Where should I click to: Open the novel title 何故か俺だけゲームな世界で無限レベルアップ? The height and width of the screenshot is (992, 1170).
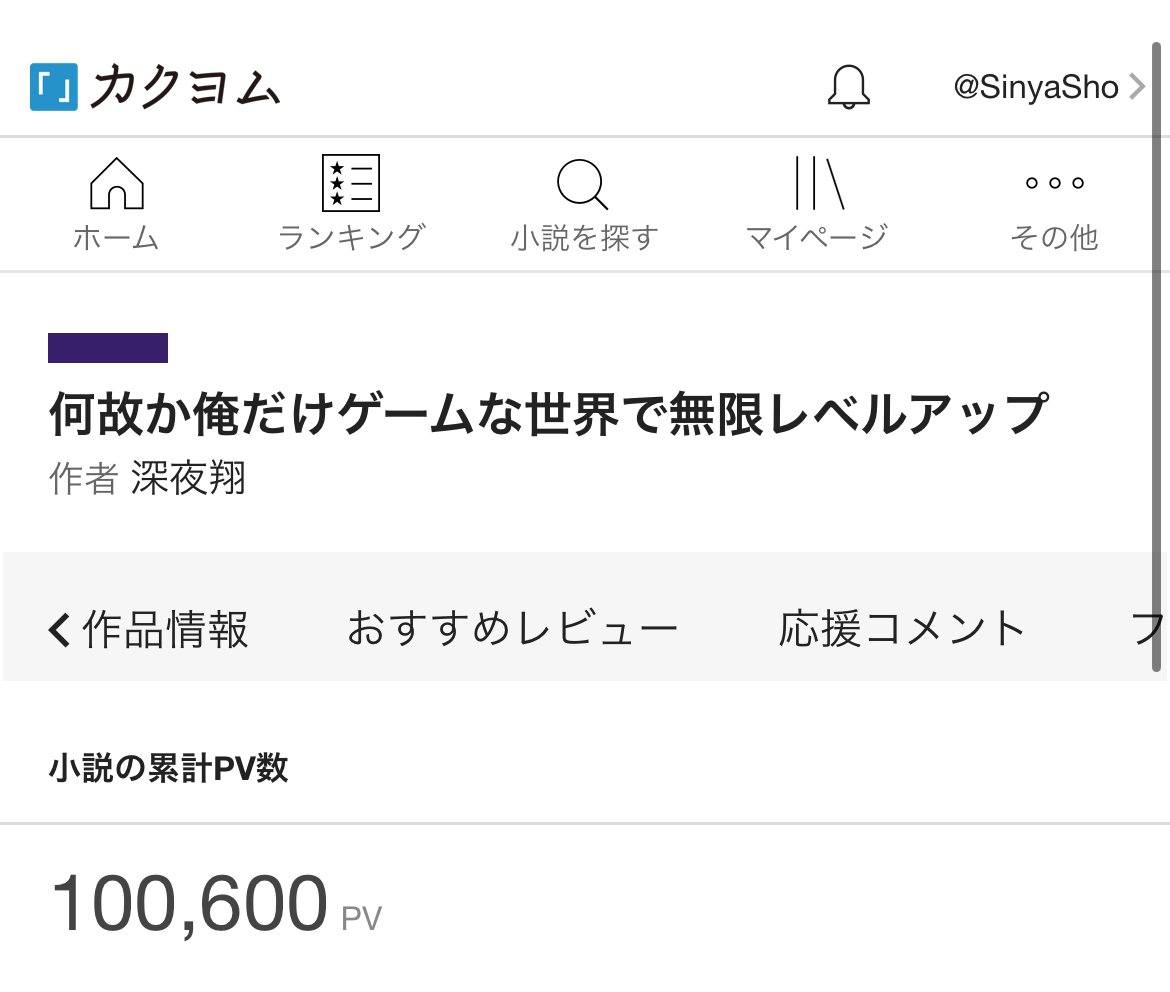coord(548,414)
